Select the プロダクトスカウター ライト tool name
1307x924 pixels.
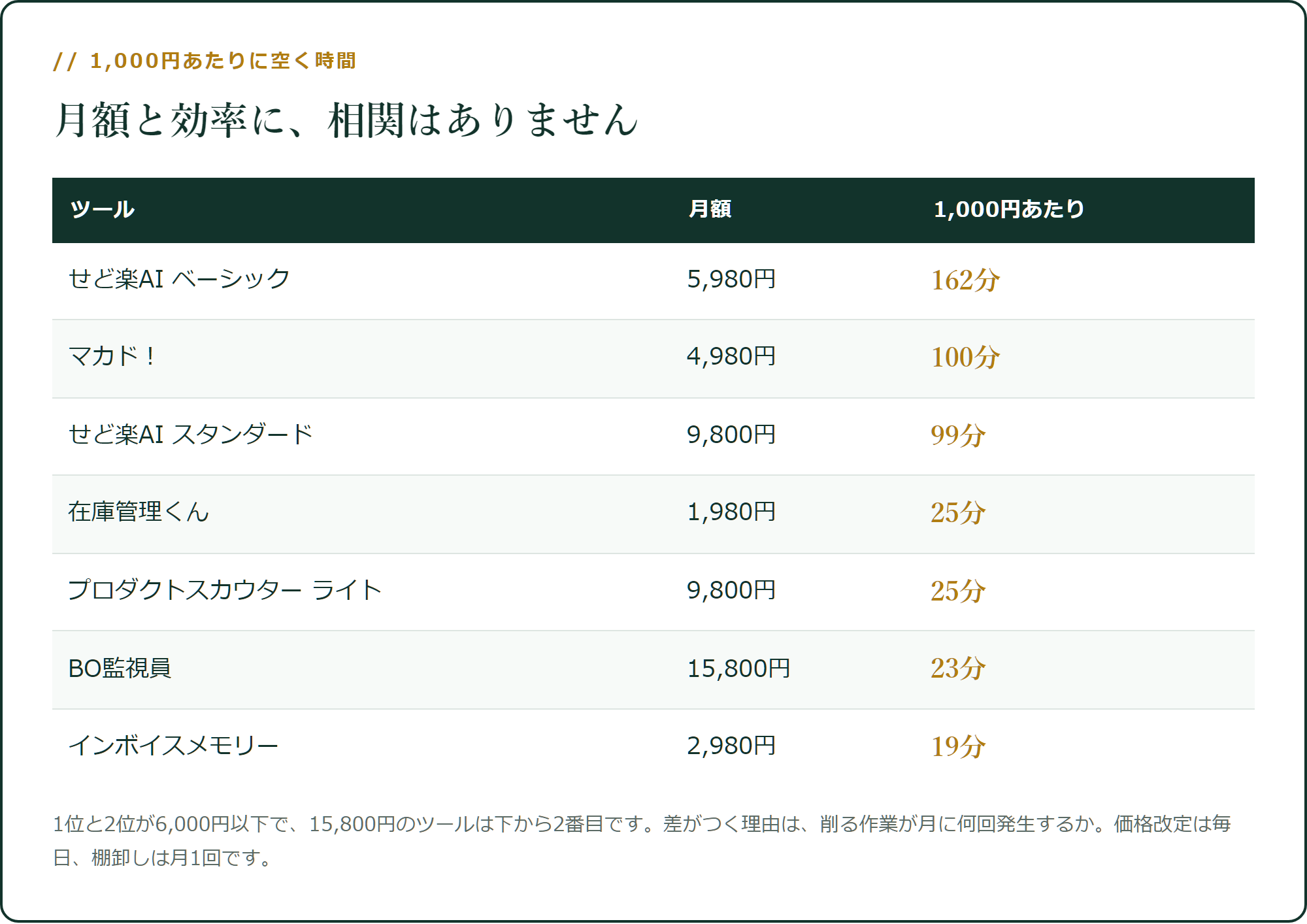tap(225, 590)
